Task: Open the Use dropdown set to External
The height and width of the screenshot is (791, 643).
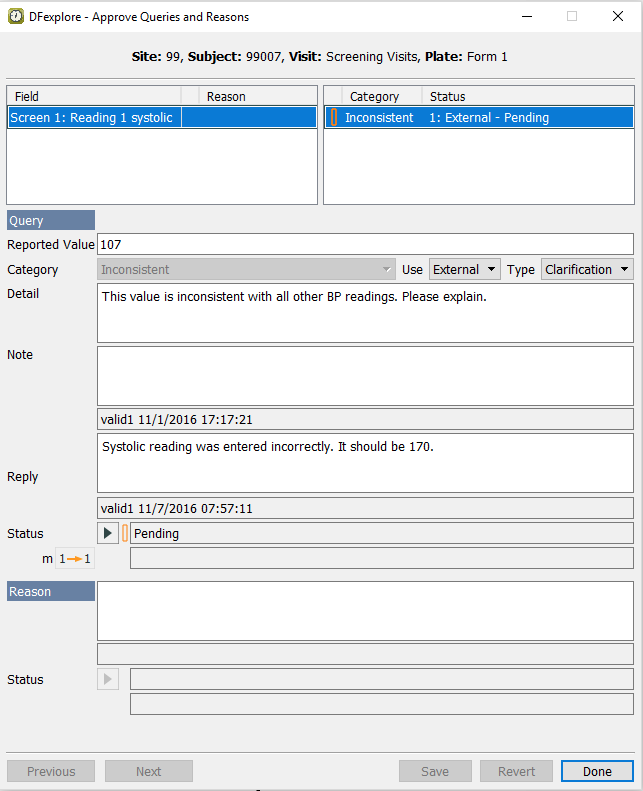Action: 464,270
